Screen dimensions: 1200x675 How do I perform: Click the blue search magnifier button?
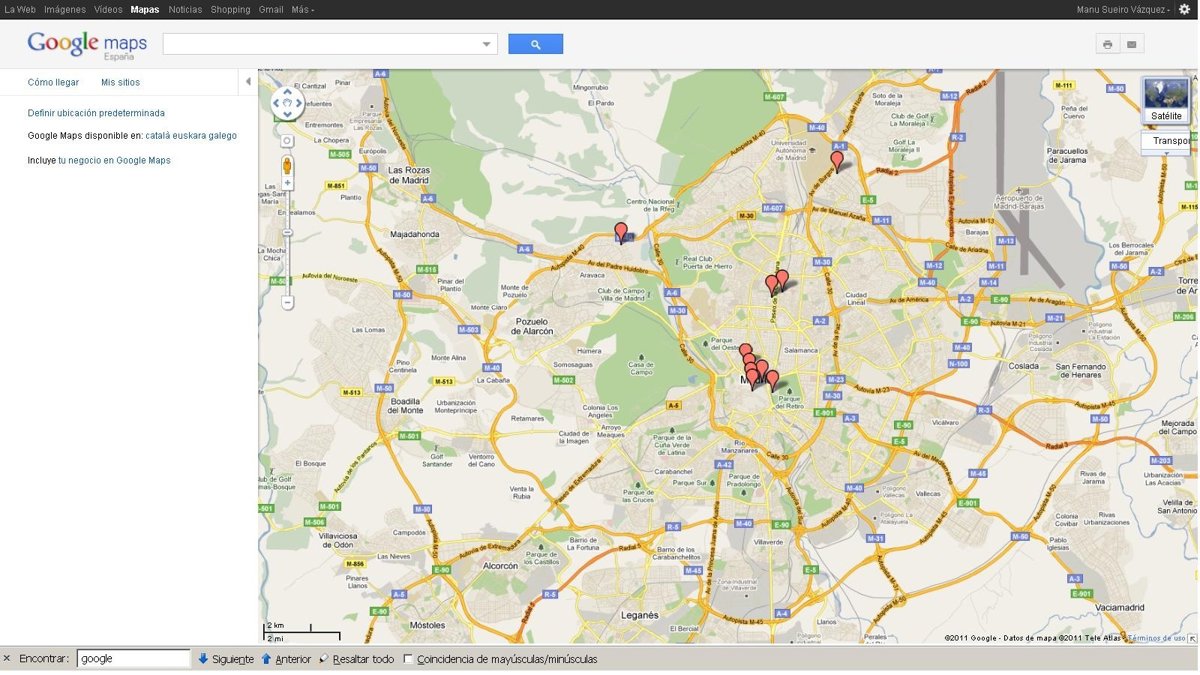[x=535, y=44]
